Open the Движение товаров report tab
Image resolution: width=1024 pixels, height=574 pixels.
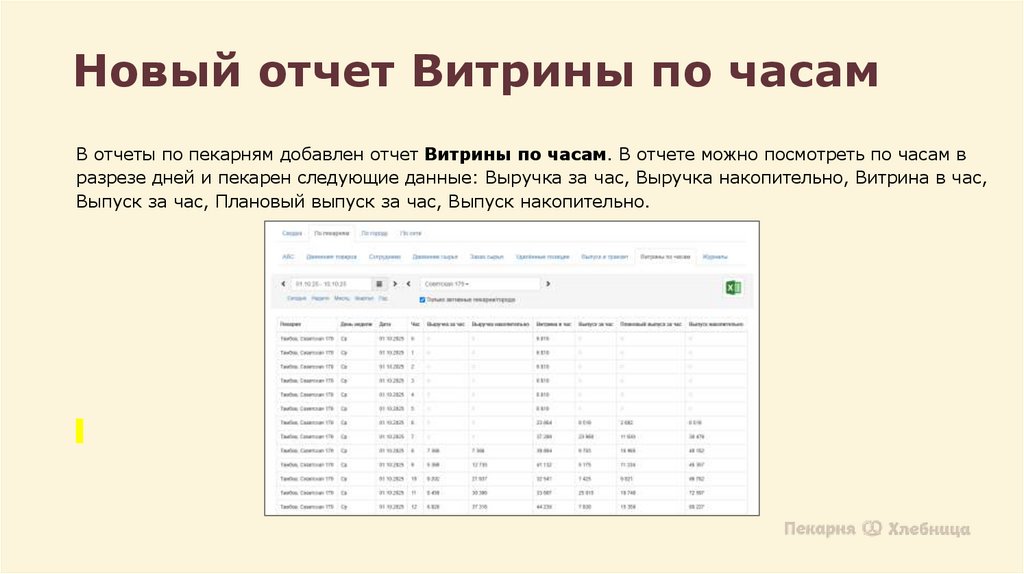[x=331, y=257]
